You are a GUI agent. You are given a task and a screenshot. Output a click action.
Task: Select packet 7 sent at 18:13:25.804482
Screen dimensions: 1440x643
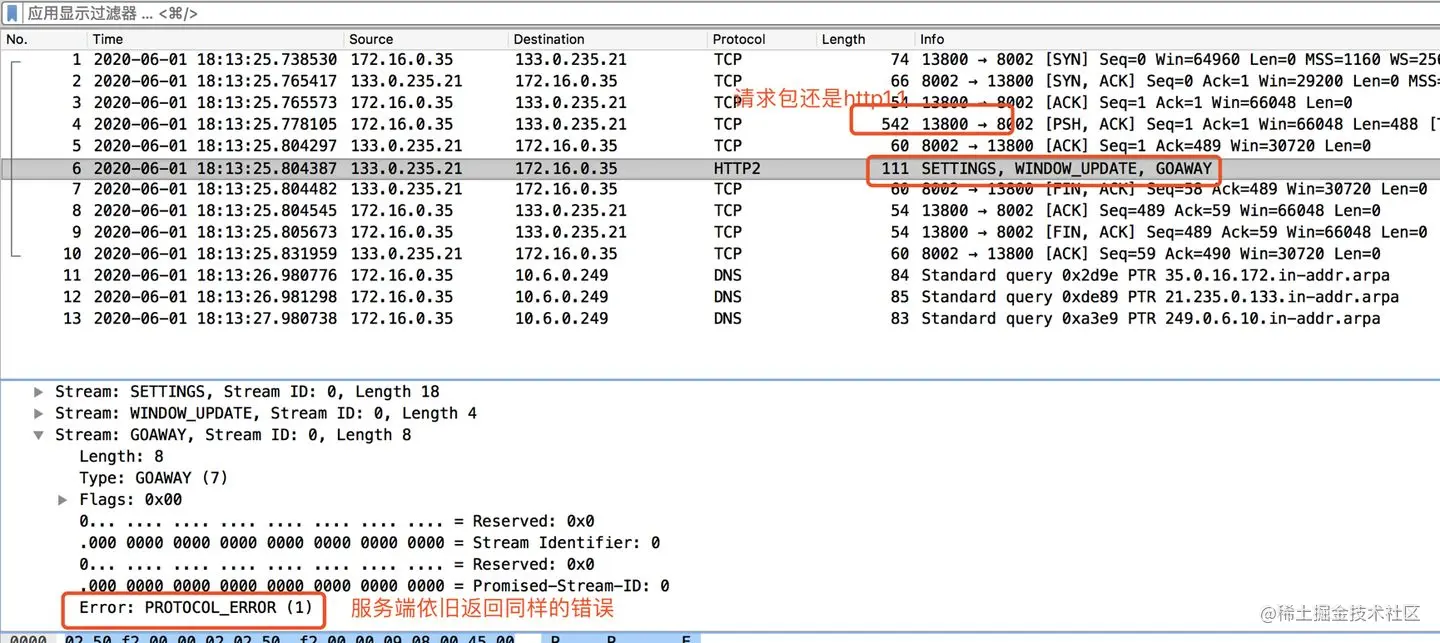click(720, 189)
